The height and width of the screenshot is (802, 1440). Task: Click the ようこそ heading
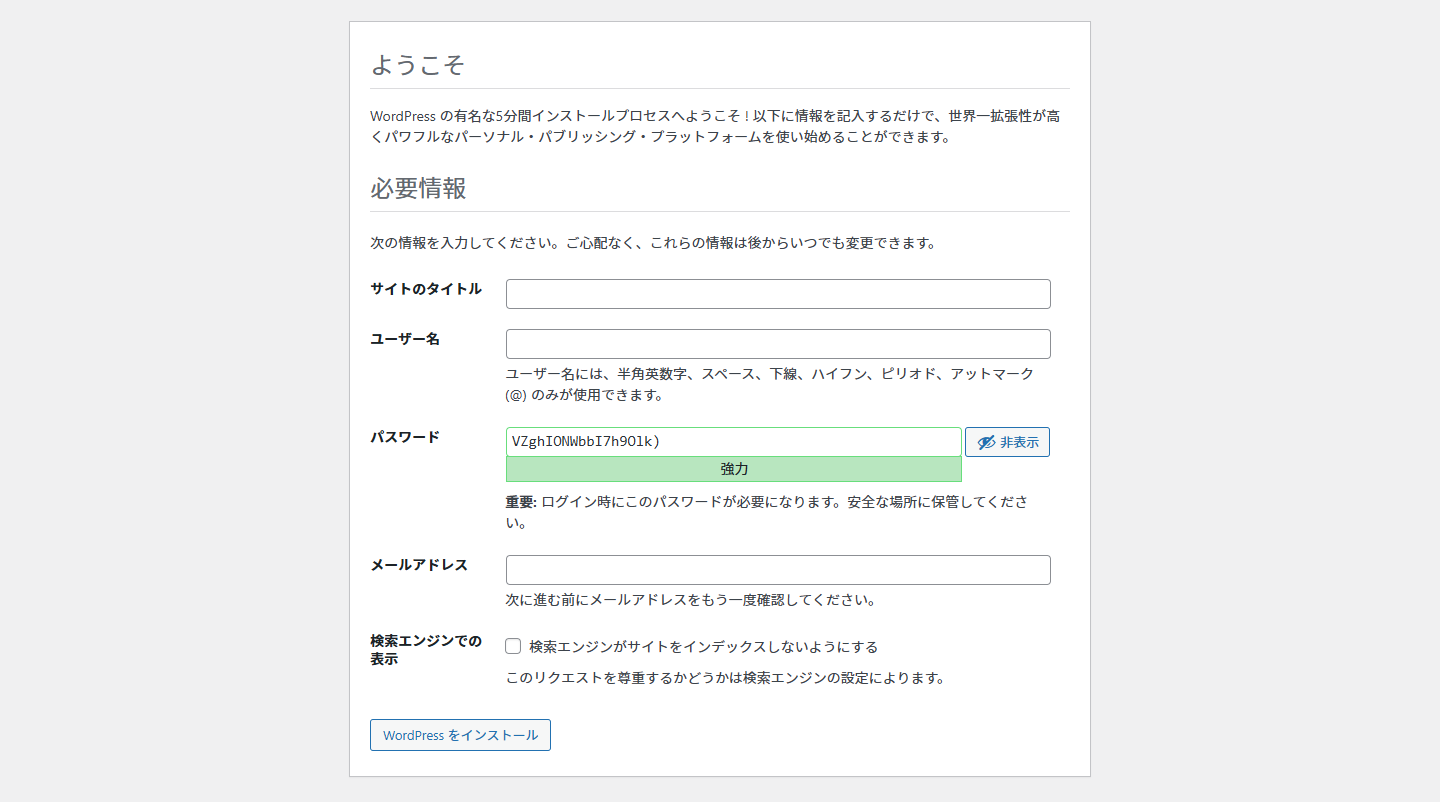click(418, 65)
